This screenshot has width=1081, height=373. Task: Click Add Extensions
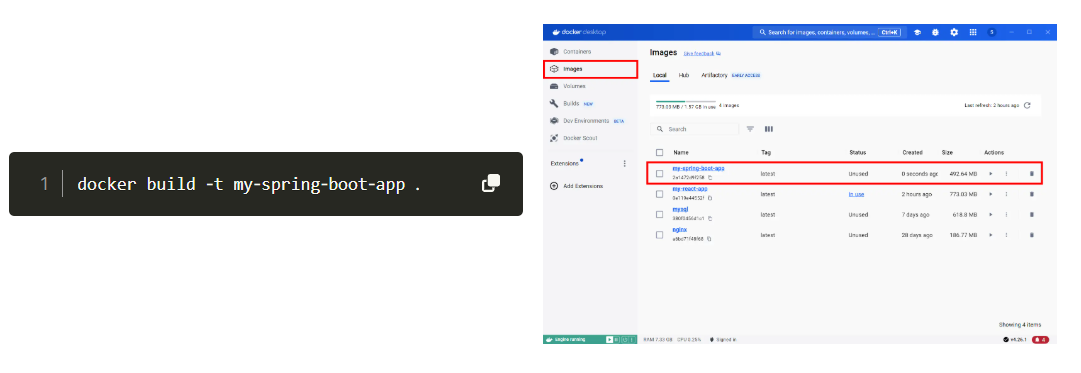pos(576,186)
